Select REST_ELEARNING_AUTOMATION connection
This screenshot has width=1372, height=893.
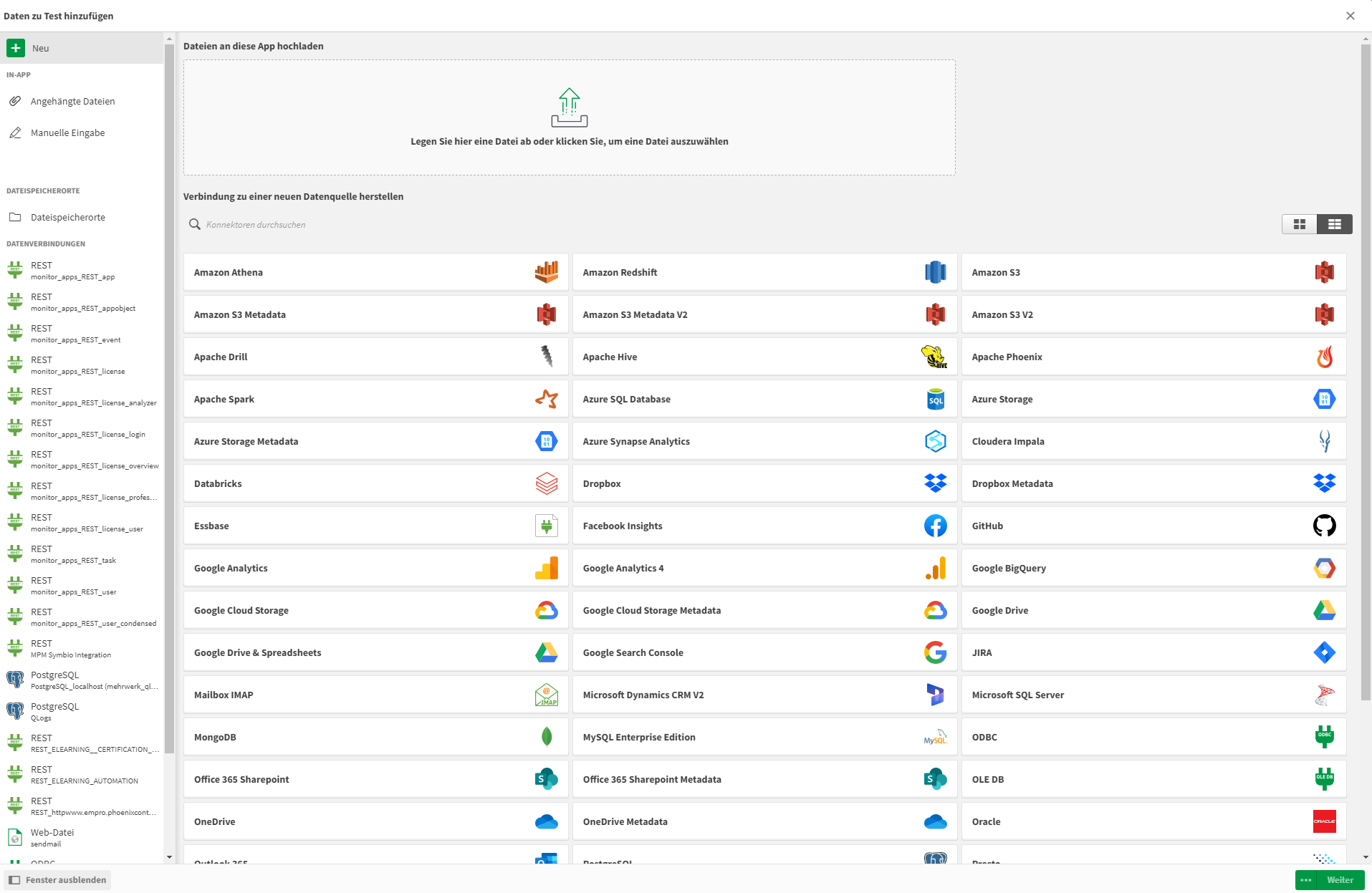point(82,775)
